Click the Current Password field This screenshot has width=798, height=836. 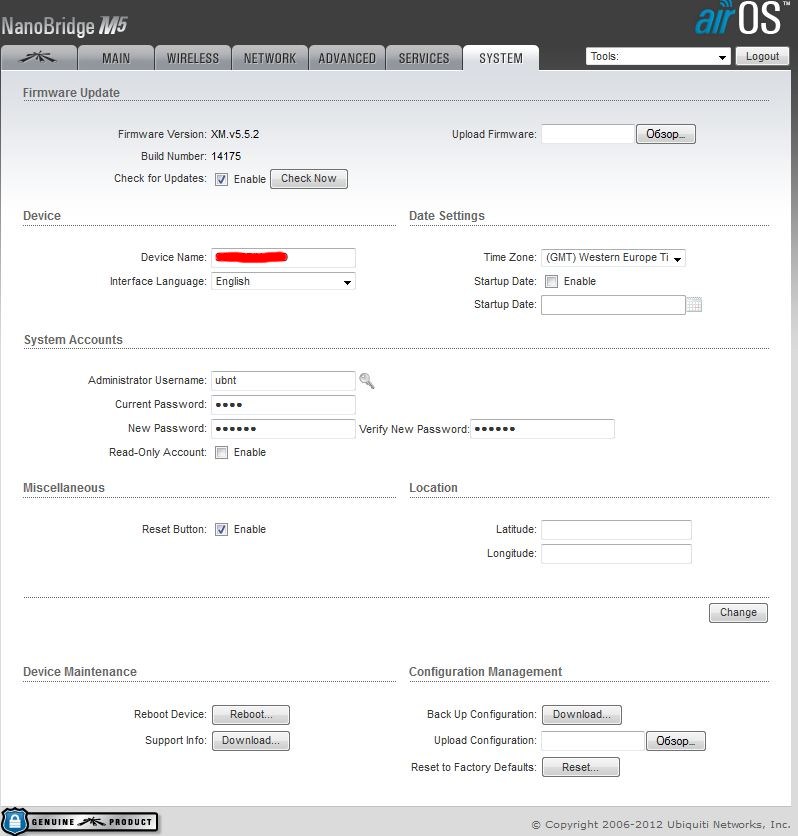283,405
